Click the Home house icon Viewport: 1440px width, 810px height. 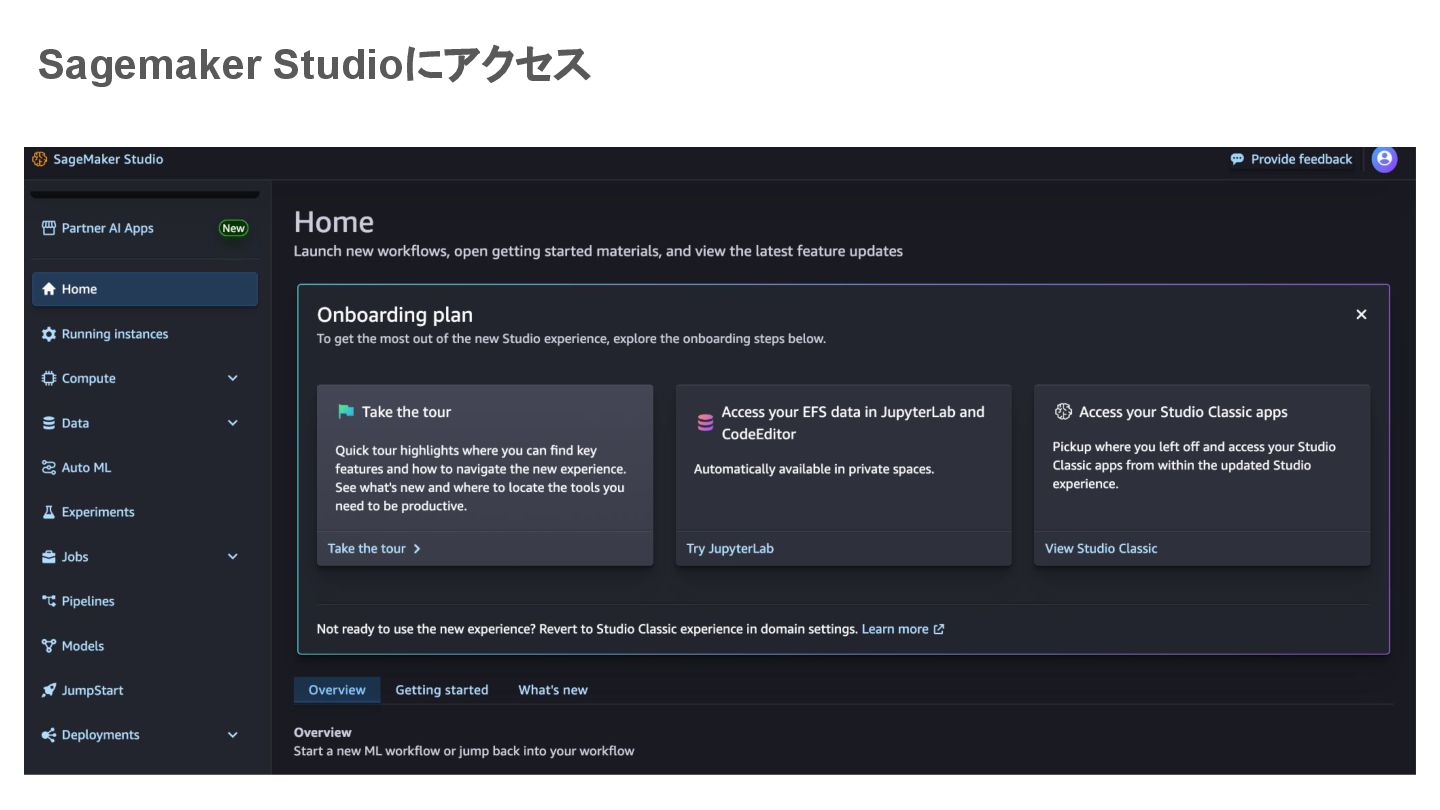(48, 289)
